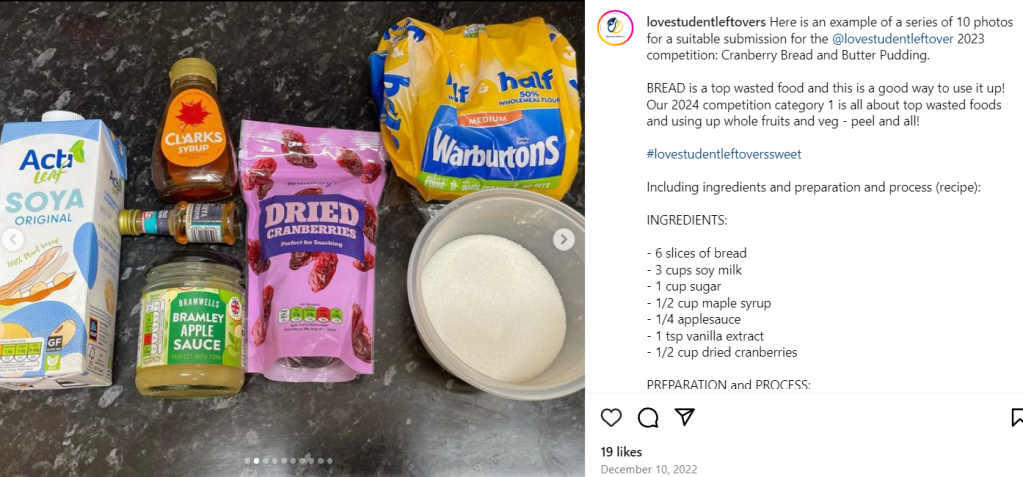Open lovestudentleftovers profile picture
Viewport: 1023px width, 477px height.
tap(615, 27)
